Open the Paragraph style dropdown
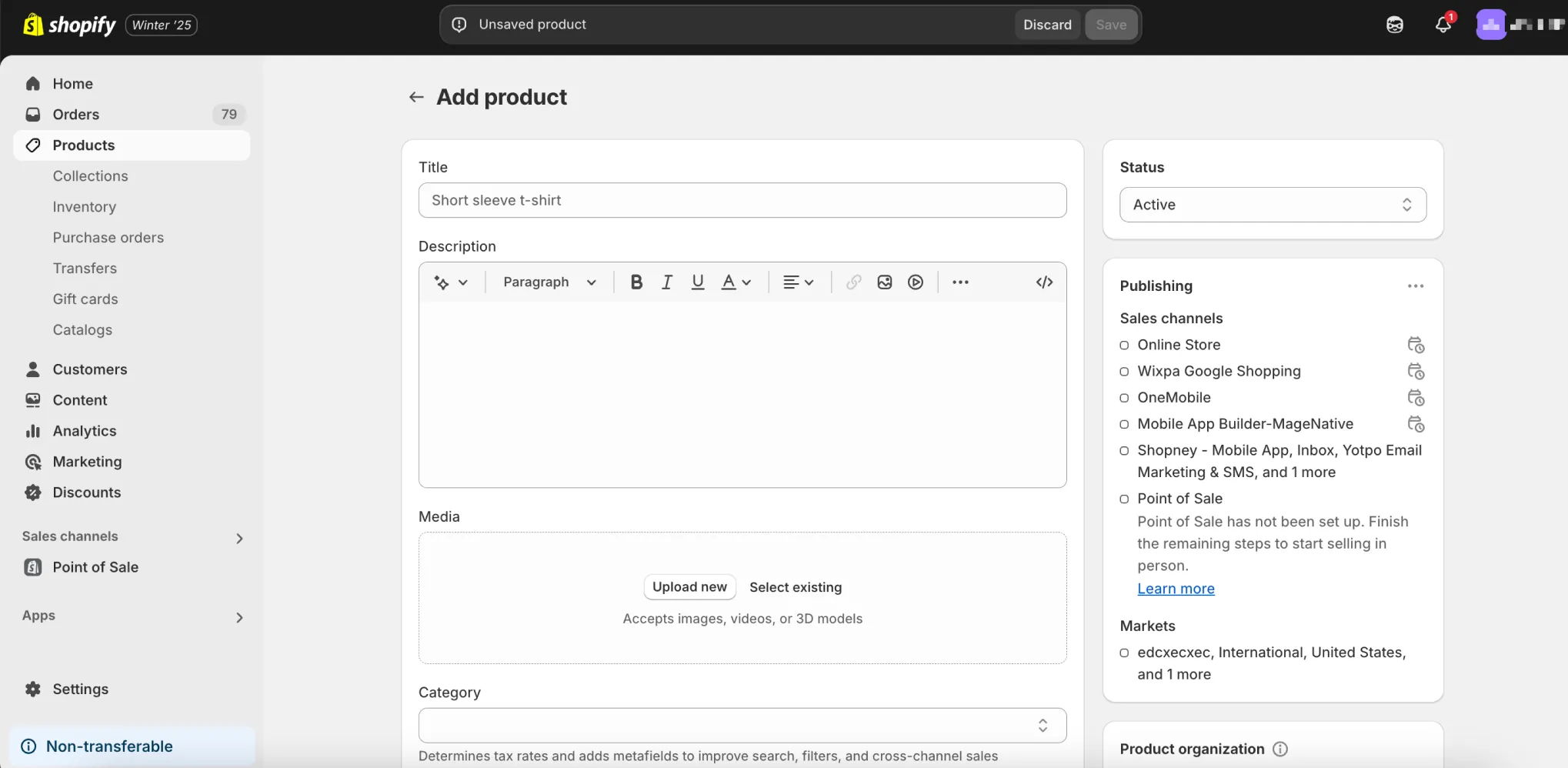This screenshot has width=1568, height=768. click(549, 282)
